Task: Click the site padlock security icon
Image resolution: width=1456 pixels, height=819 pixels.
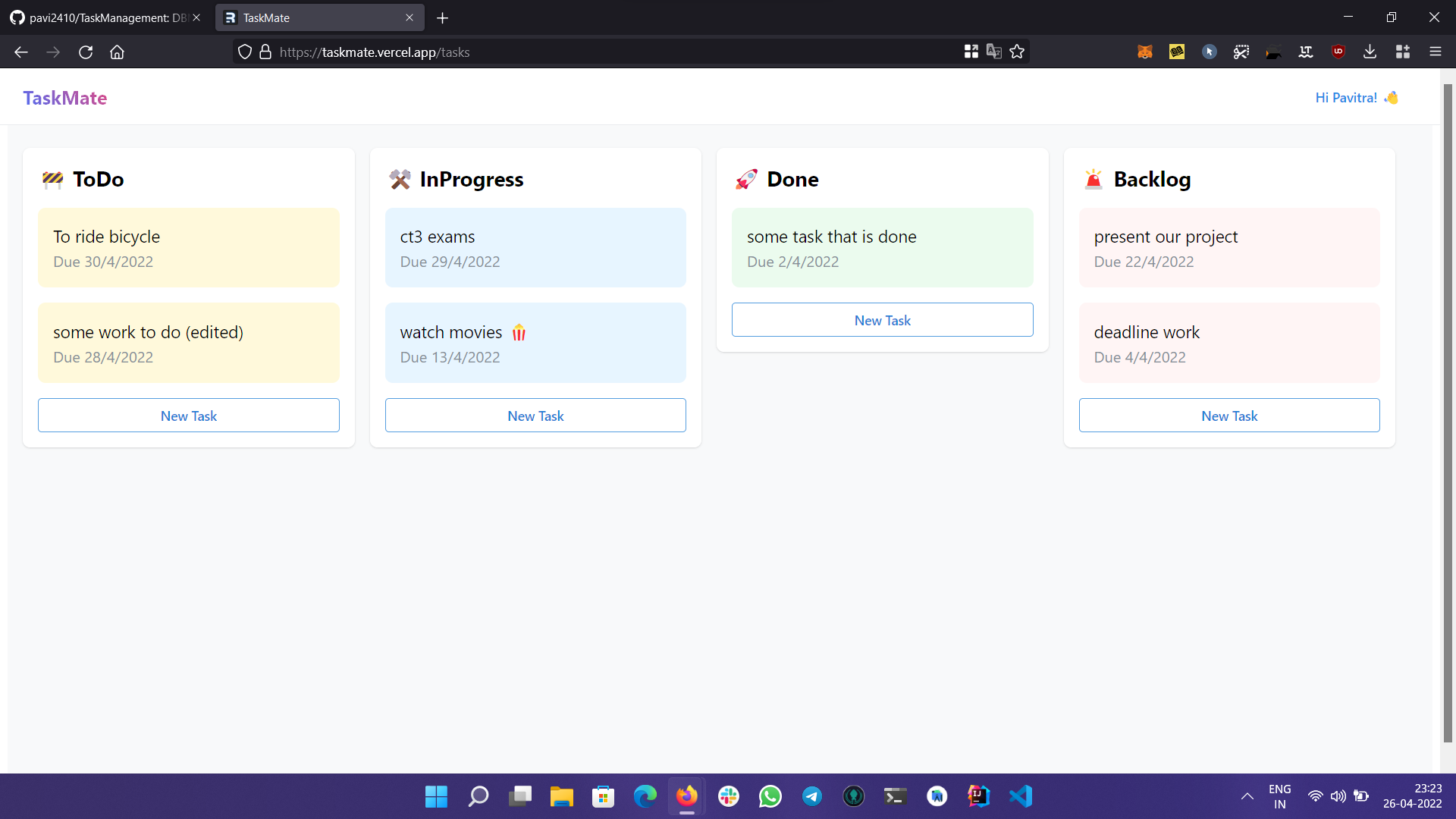Action: click(x=265, y=52)
